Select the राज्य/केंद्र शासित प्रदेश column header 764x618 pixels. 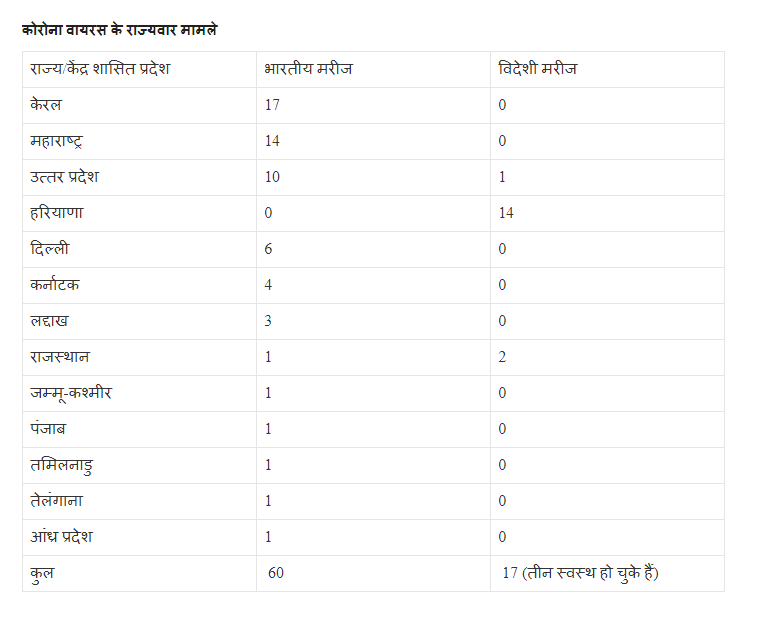pos(139,70)
